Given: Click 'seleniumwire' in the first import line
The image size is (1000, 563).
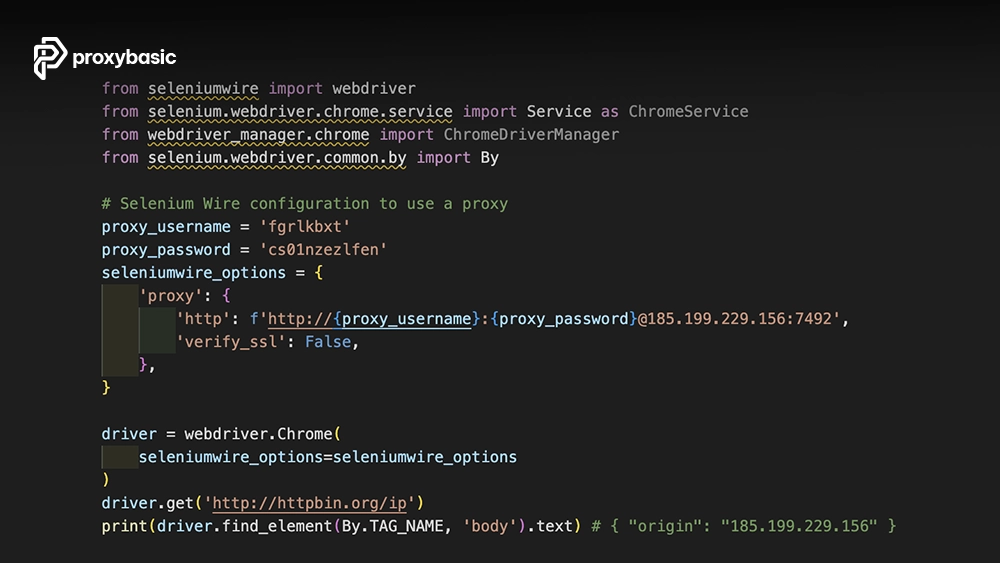Looking at the screenshot, I should tap(203, 89).
